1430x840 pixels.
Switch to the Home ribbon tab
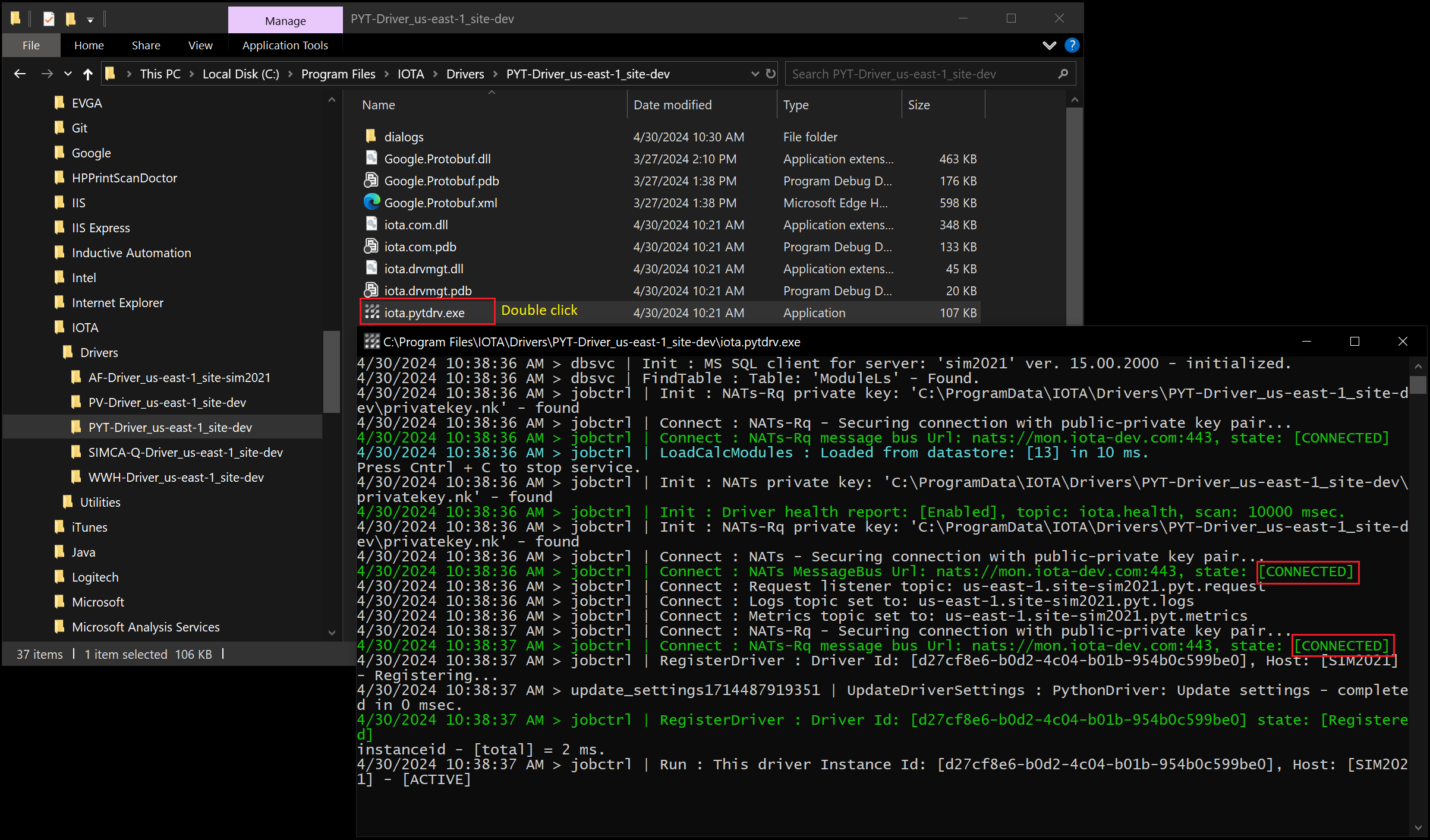[x=89, y=45]
